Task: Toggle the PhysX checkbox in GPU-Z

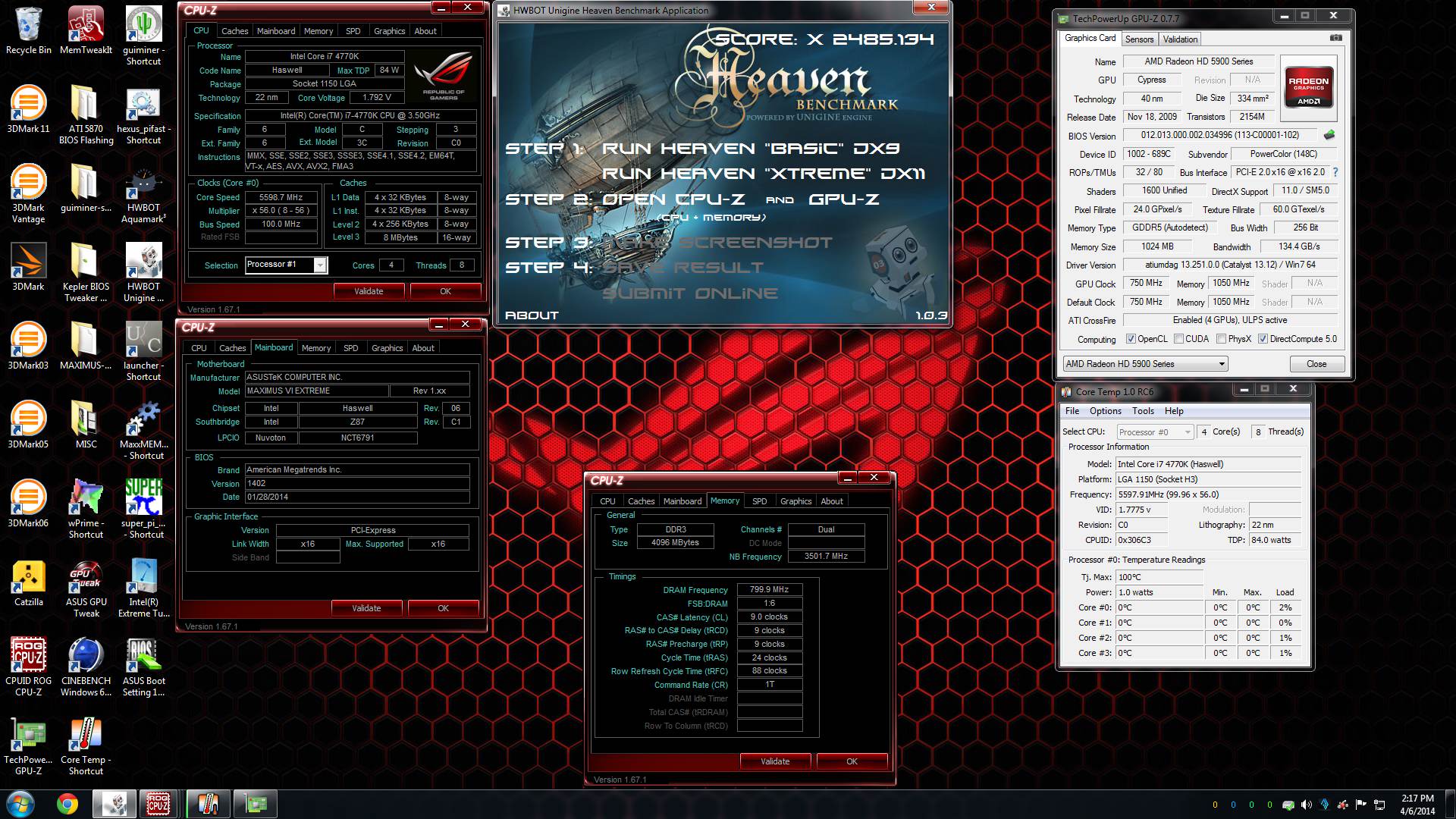Action: pyautogui.click(x=1221, y=339)
